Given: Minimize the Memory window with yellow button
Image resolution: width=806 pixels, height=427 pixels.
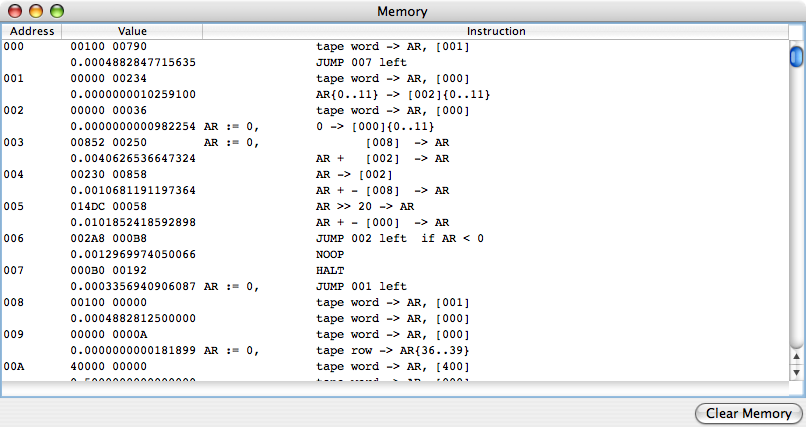Looking at the screenshot, I should click(x=36, y=11).
